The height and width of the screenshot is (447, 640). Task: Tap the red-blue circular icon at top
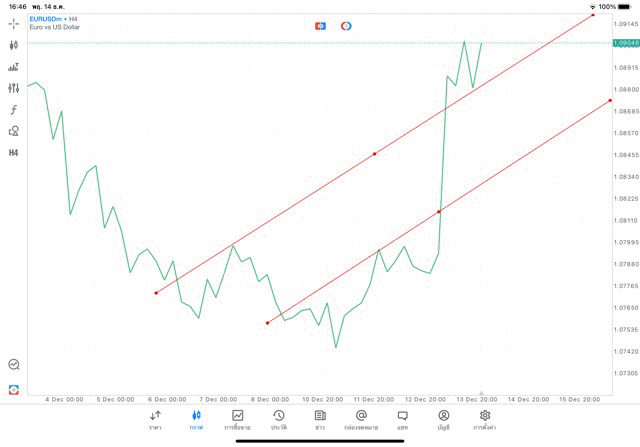click(x=346, y=25)
